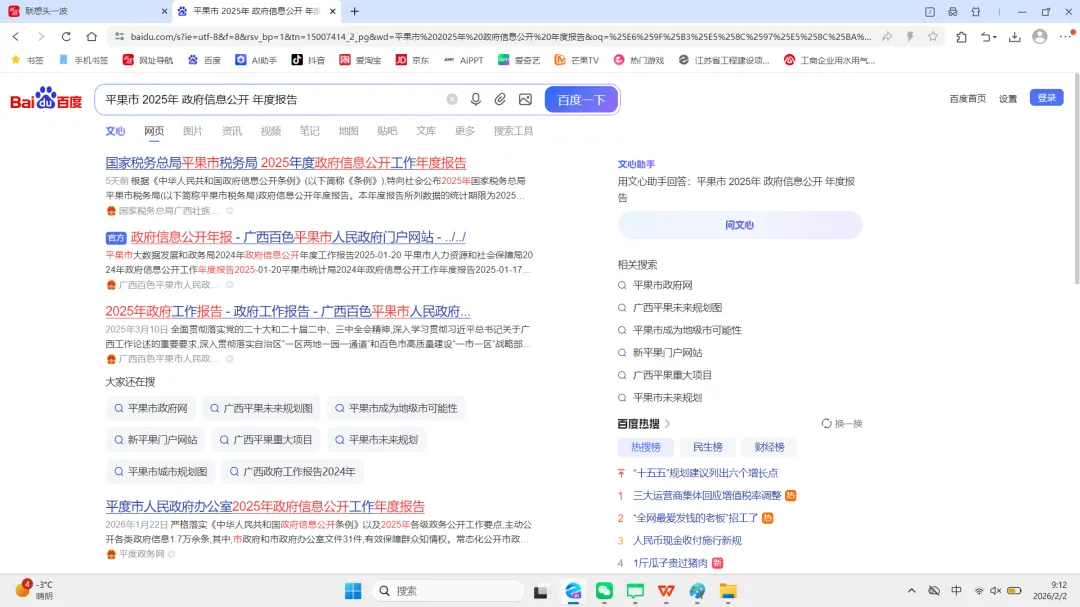Viewport: 1080px width, 607px height.
Task: Open 爱奇艺 bookmark
Action: tap(519, 60)
